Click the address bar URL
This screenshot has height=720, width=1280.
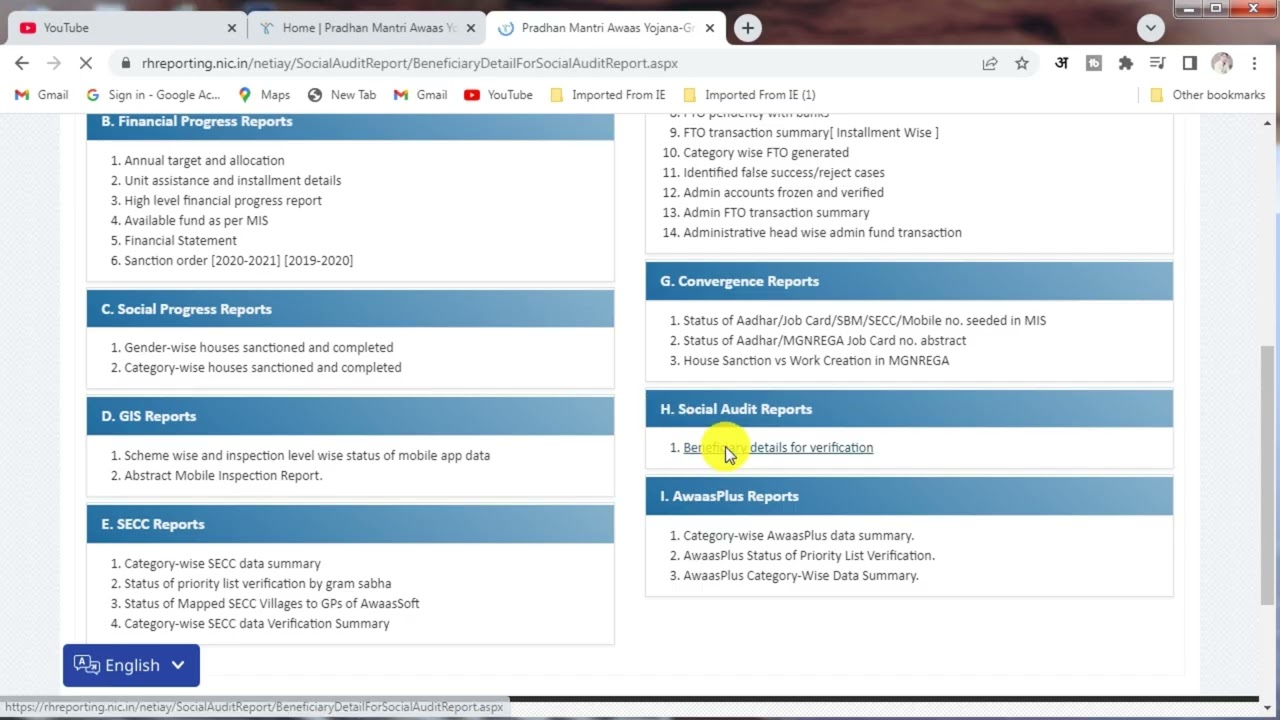click(x=410, y=63)
